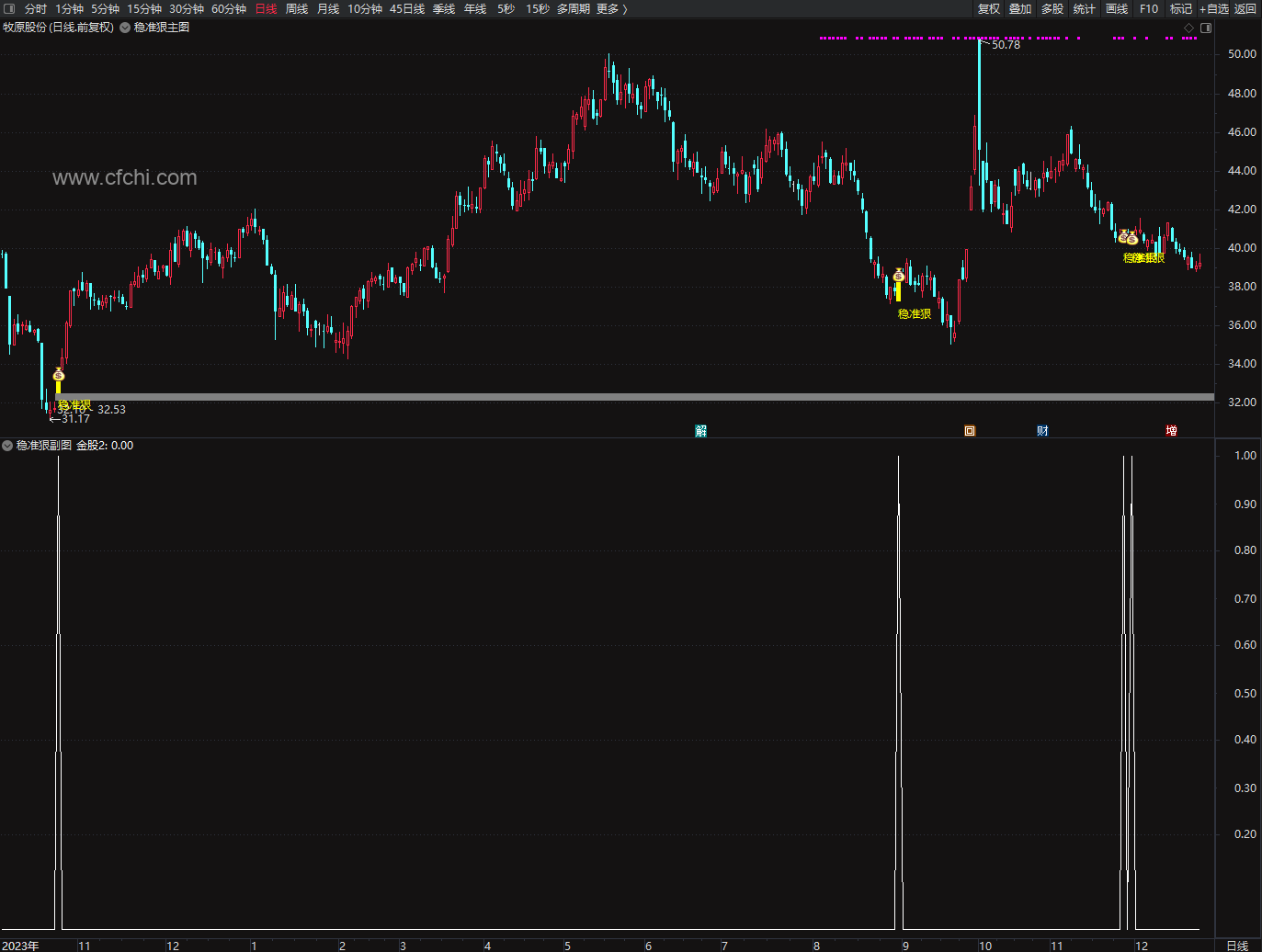Click the 标记 mark button
Screen dimensions: 1262x952
coord(1181,8)
